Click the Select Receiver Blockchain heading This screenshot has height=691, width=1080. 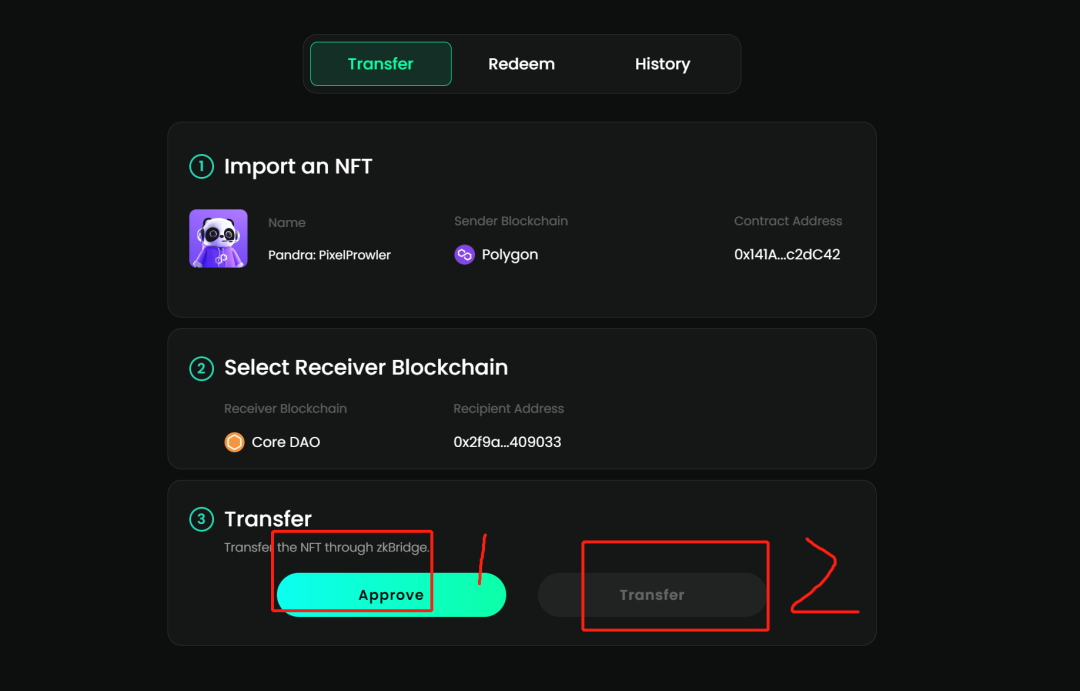coord(366,368)
